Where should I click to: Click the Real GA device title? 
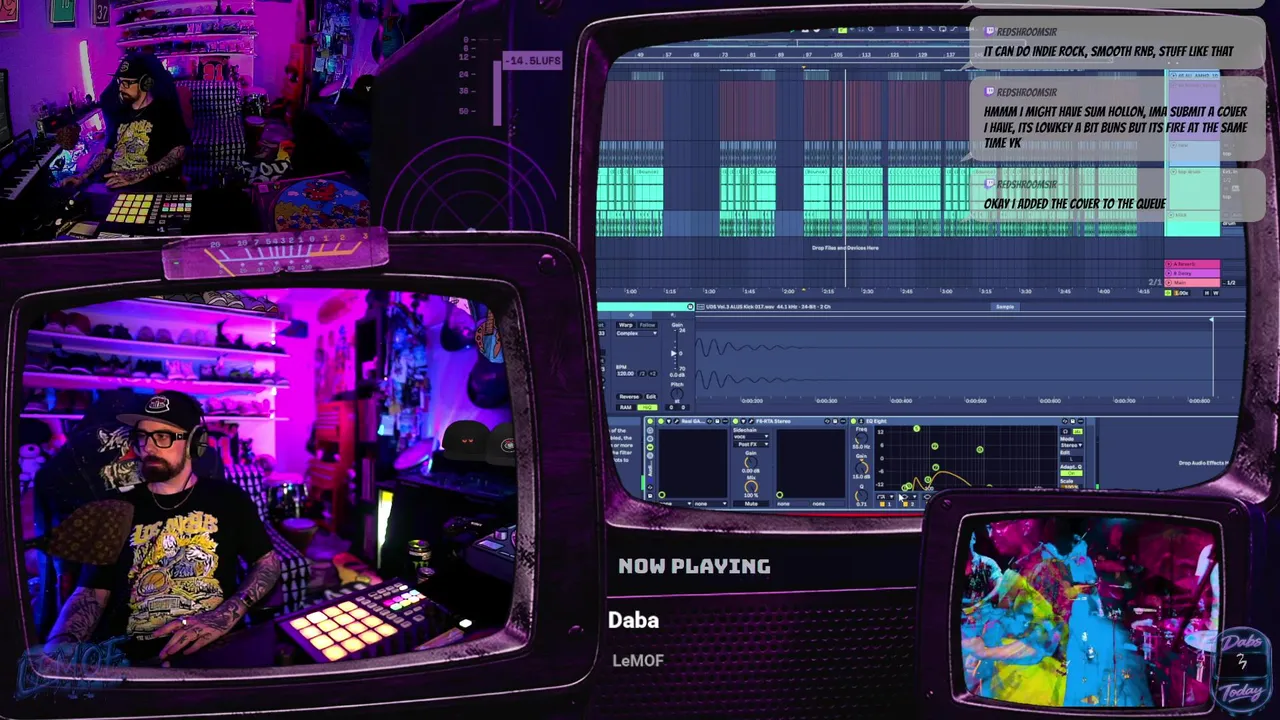pos(693,421)
